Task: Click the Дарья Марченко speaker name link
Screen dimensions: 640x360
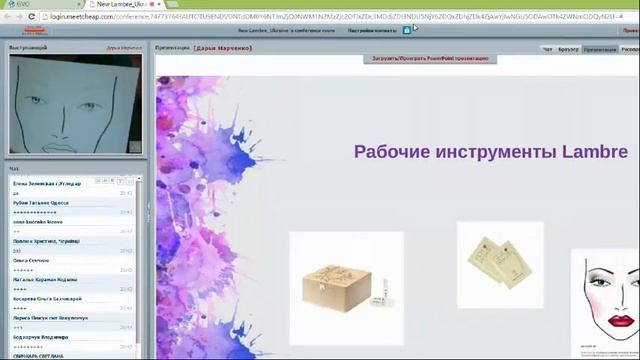Action: point(124,48)
